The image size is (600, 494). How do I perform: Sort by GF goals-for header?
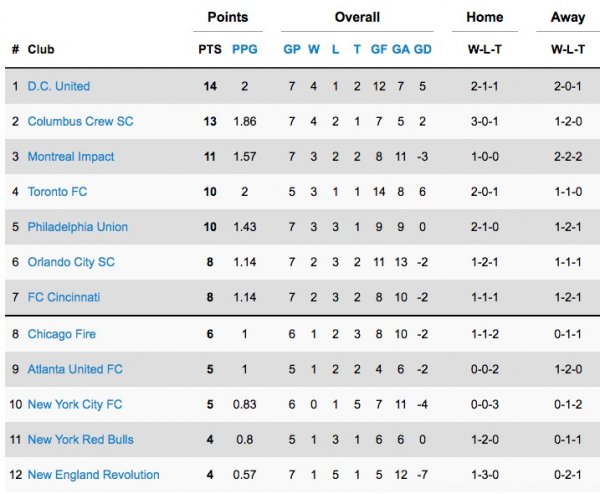pos(379,49)
